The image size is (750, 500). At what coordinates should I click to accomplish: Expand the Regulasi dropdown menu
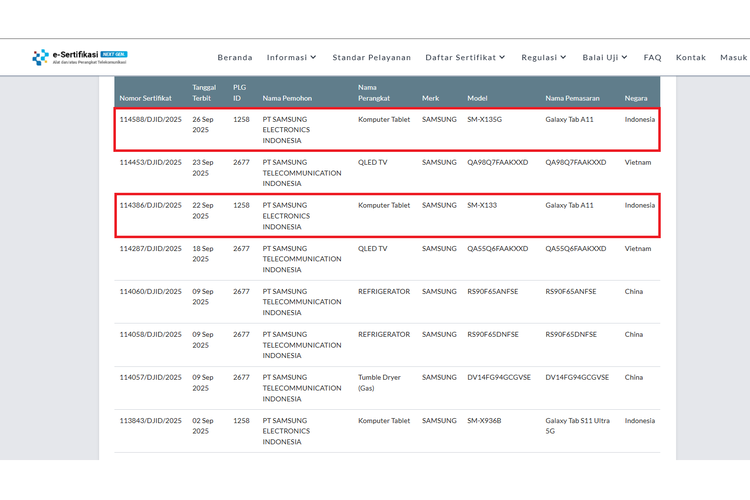coord(543,57)
